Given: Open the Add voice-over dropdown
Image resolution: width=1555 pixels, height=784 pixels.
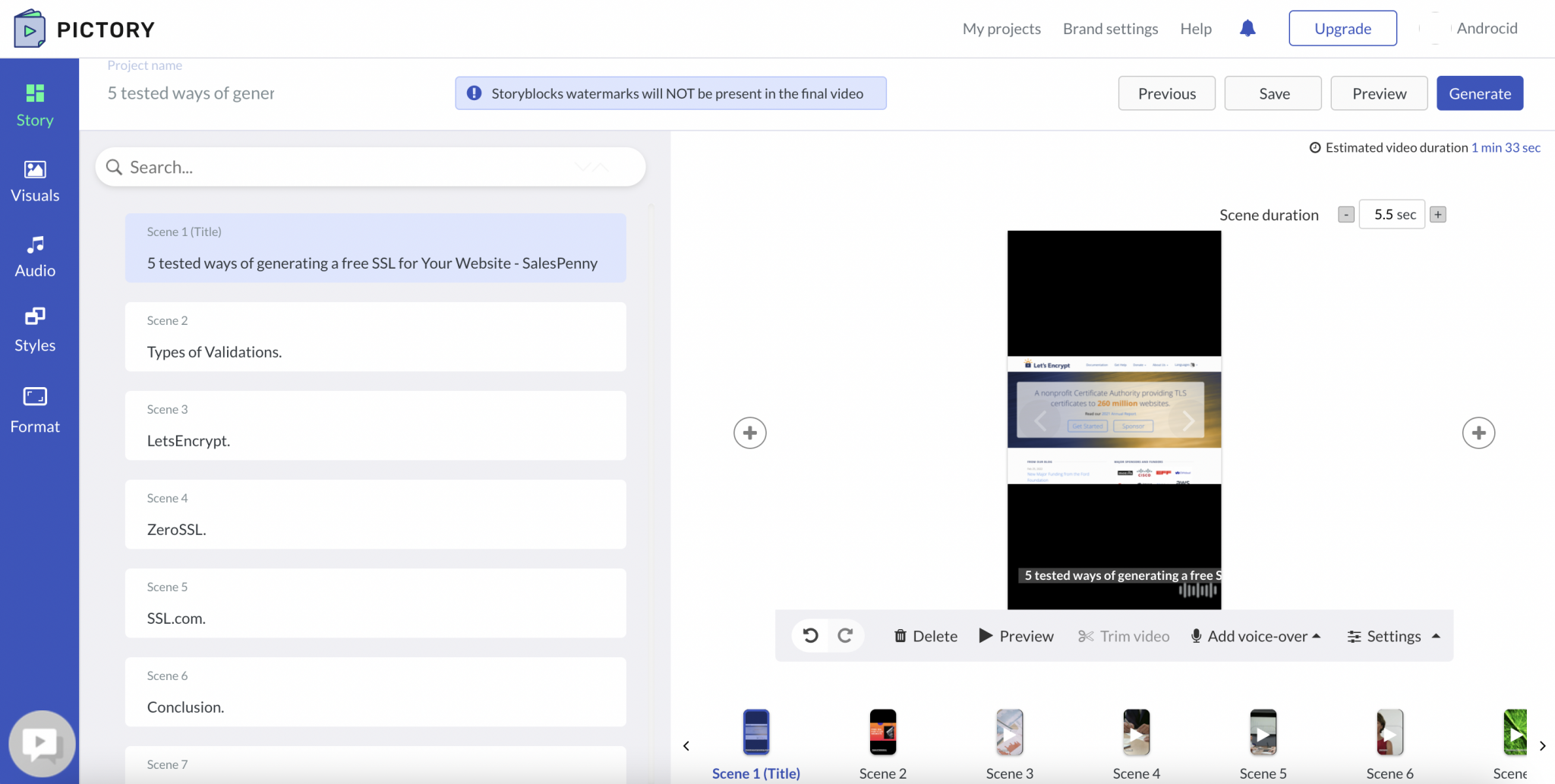Looking at the screenshot, I should tap(1256, 636).
